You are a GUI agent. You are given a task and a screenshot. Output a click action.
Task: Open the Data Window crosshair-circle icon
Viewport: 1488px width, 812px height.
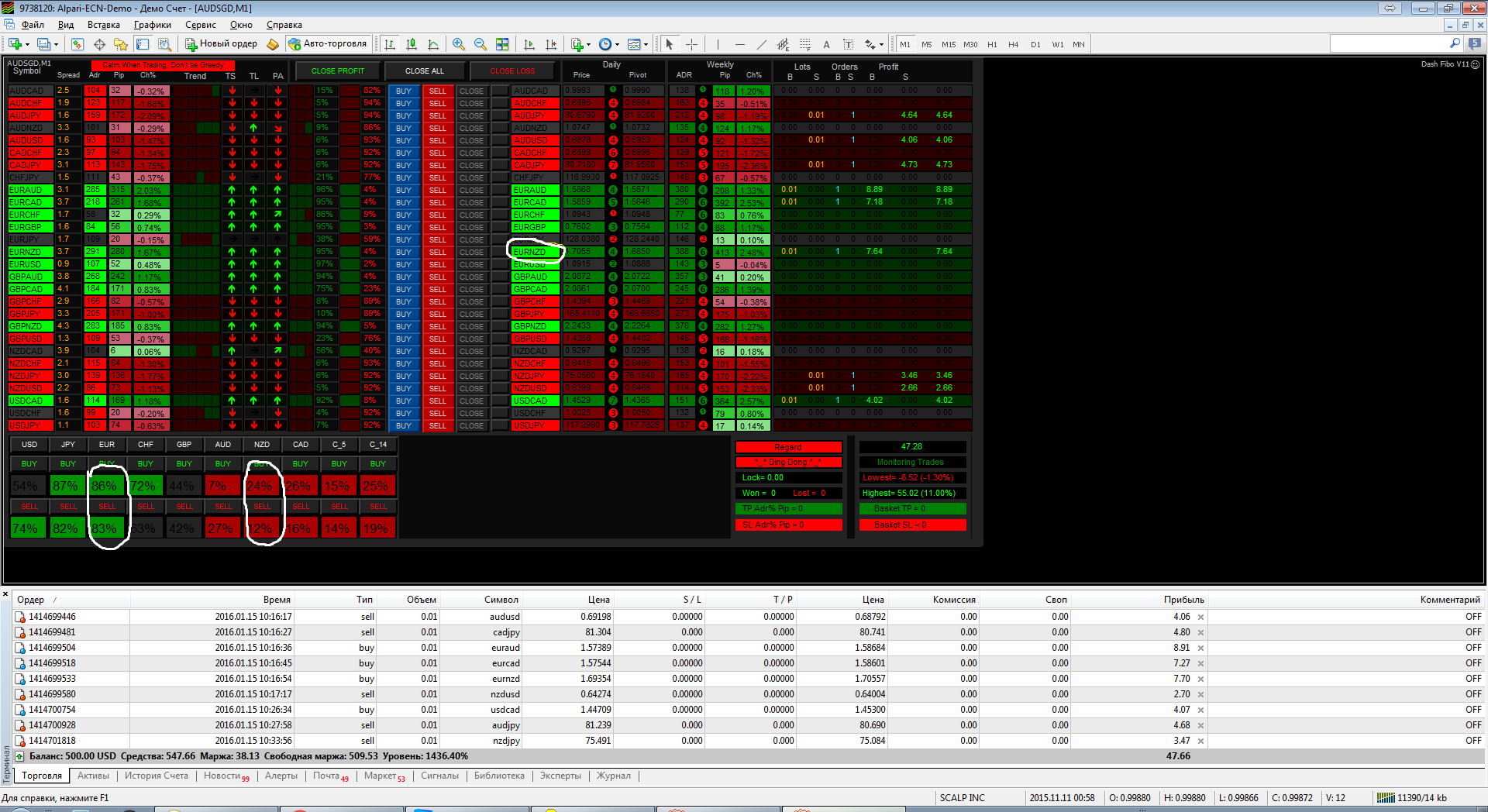99,44
